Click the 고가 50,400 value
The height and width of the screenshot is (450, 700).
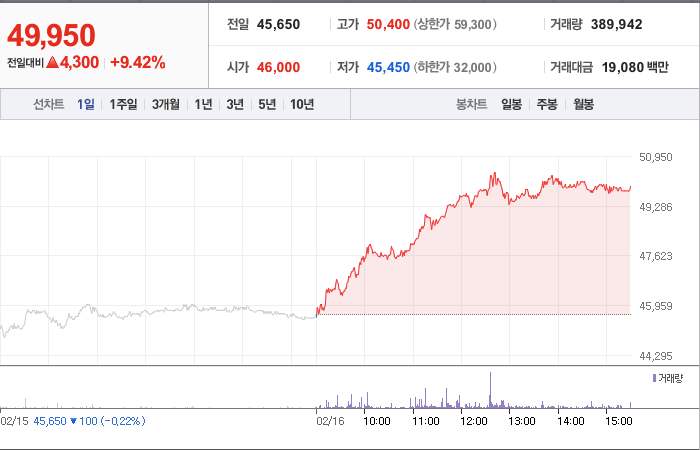click(388, 24)
